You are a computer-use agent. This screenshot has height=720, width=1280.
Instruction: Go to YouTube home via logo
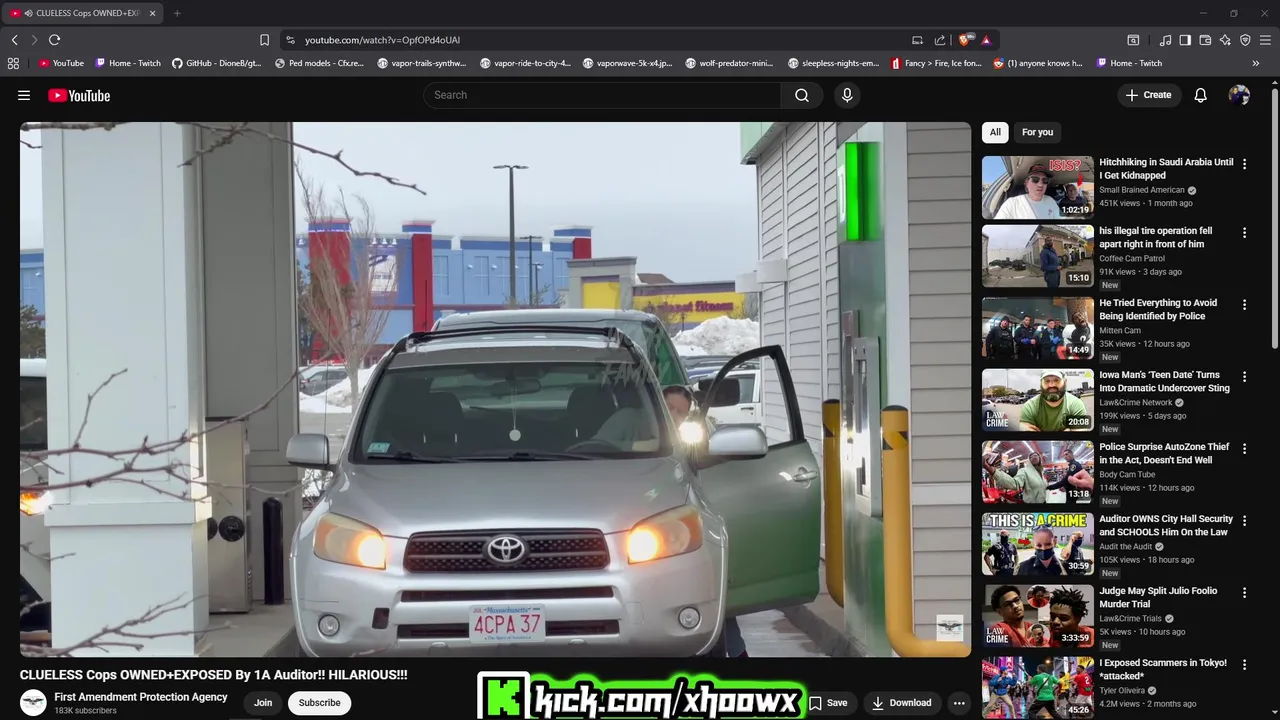(x=79, y=96)
